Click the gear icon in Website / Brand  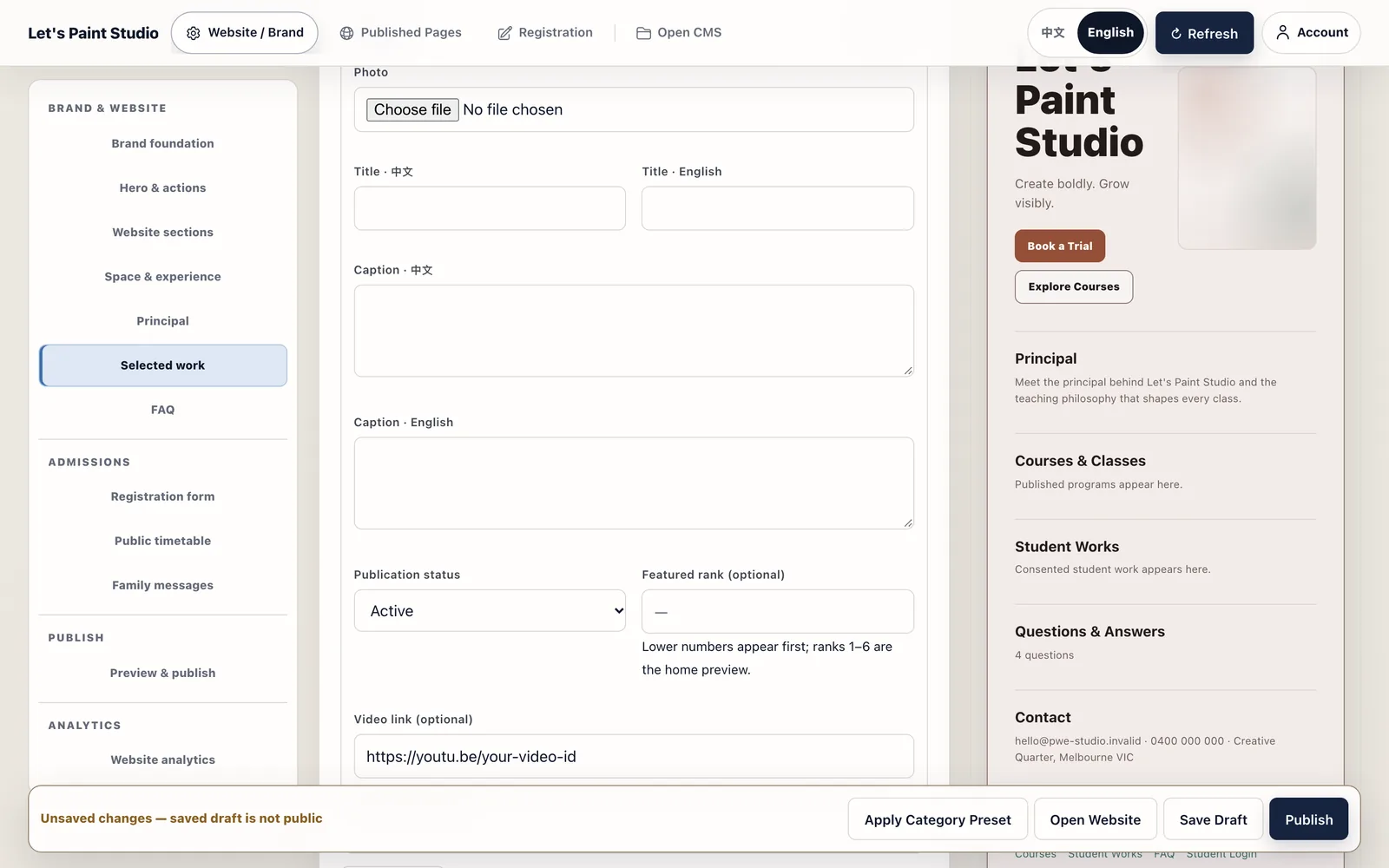pyautogui.click(x=193, y=33)
